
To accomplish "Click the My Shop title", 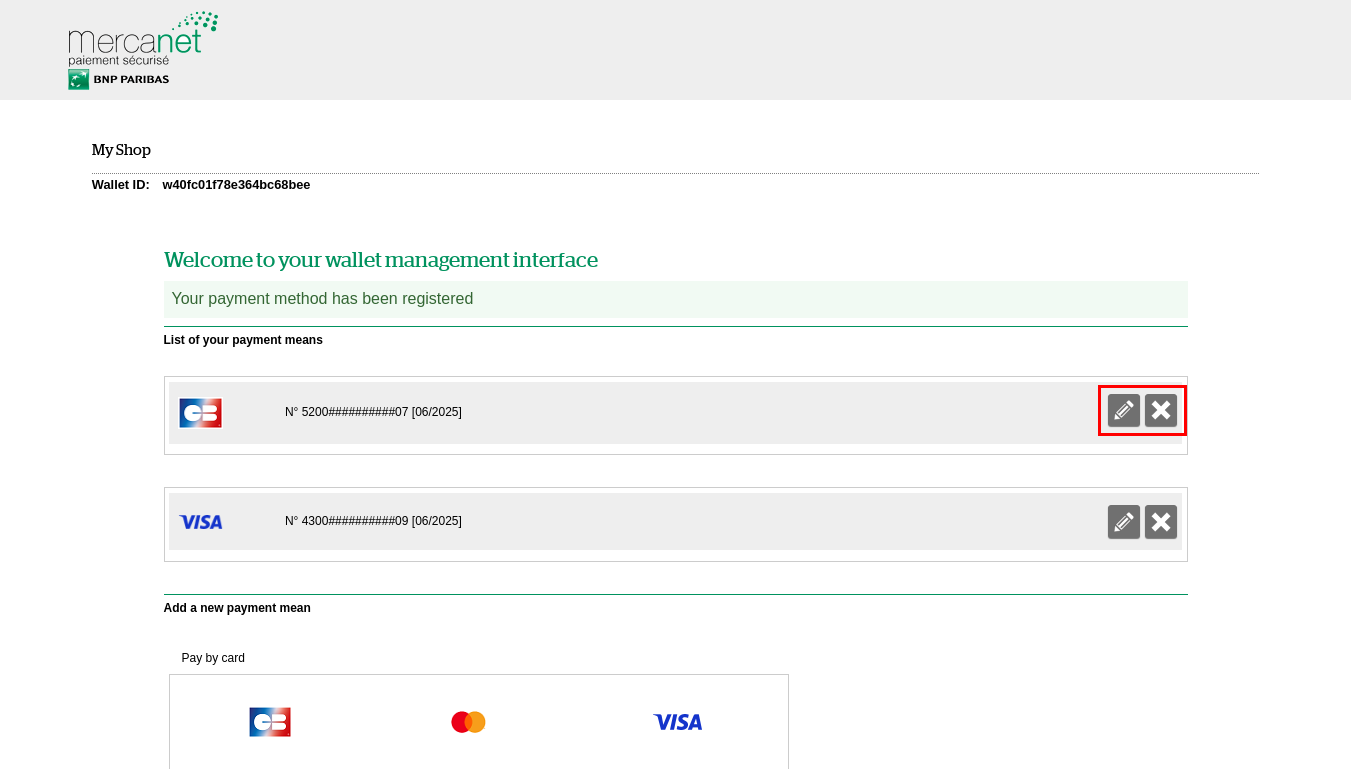I will [x=121, y=150].
